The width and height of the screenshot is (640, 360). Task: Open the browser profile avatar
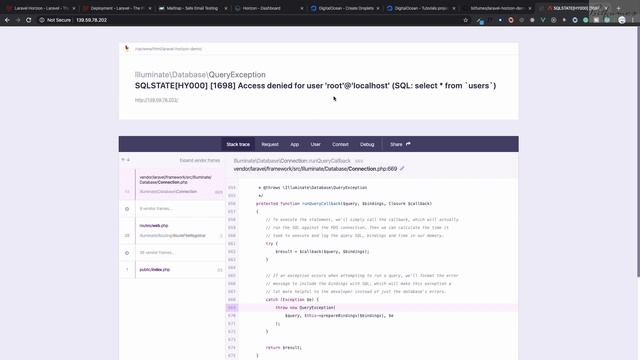[x=622, y=20]
